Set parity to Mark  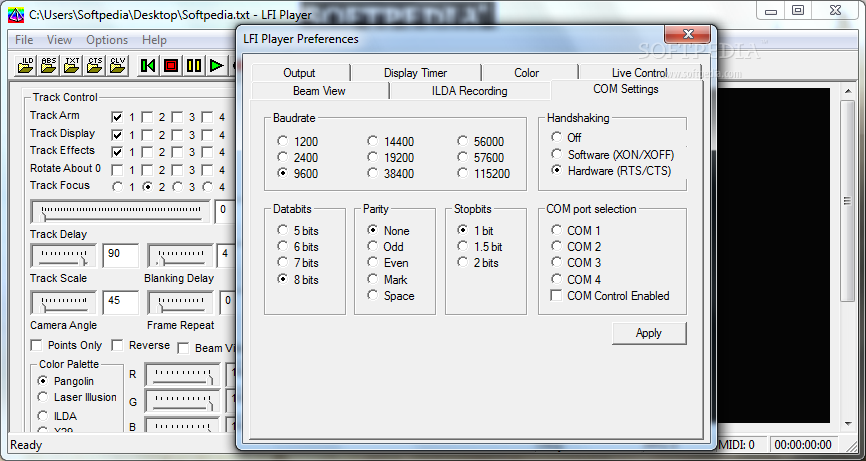point(388,279)
